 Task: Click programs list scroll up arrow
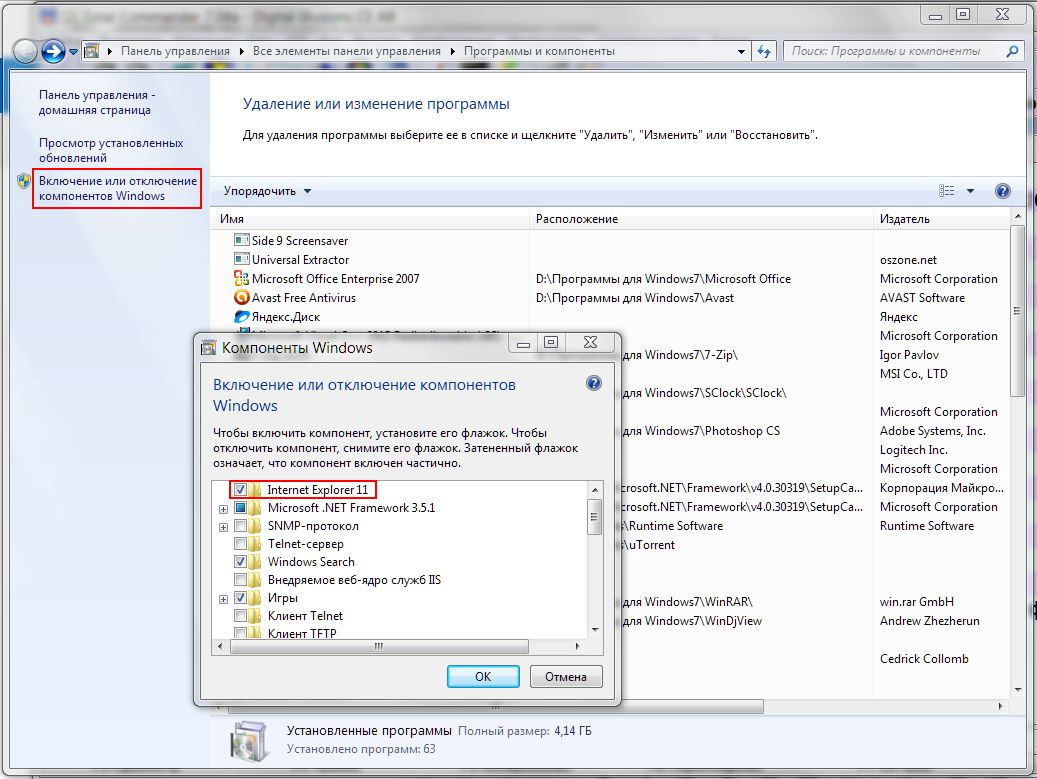pos(1018,216)
